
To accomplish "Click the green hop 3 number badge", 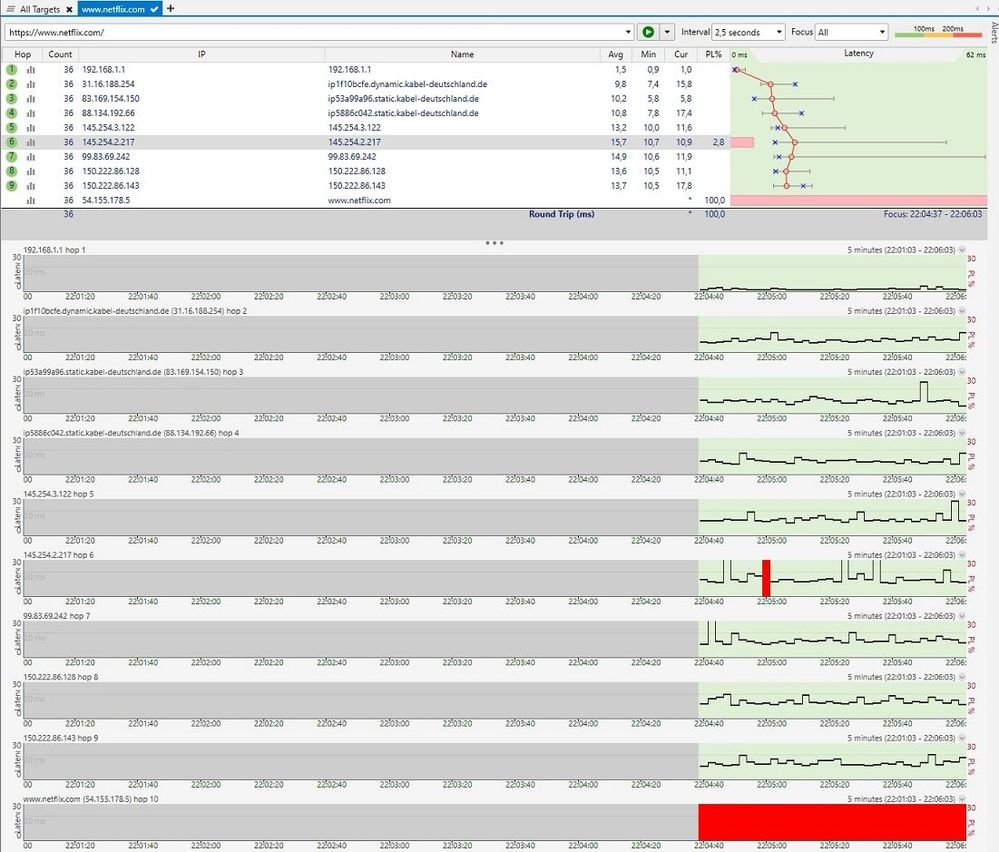I will [x=11, y=98].
